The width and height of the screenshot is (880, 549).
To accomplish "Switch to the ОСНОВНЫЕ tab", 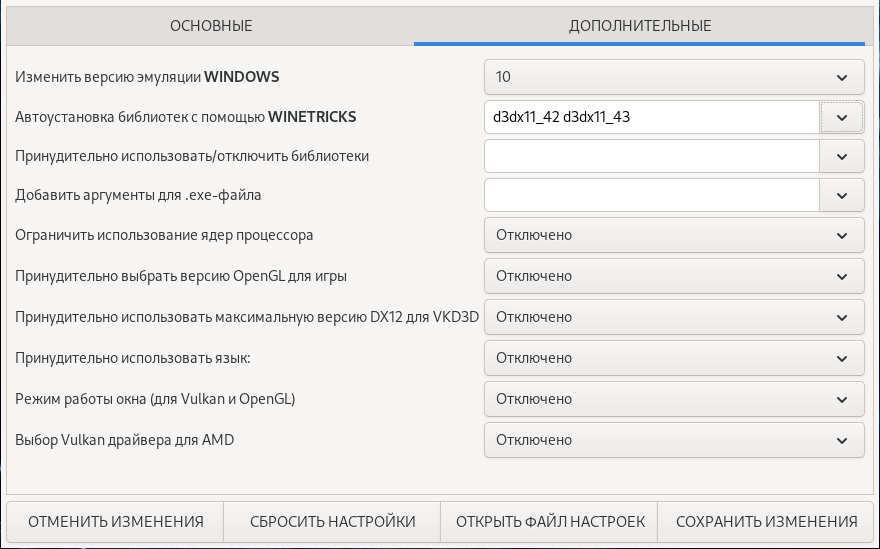I will point(211,25).
